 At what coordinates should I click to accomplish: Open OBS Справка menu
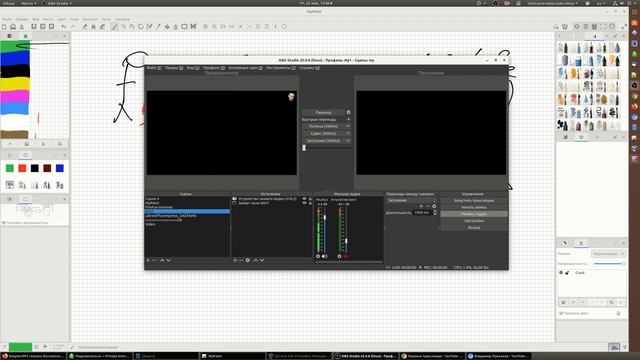point(309,68)
